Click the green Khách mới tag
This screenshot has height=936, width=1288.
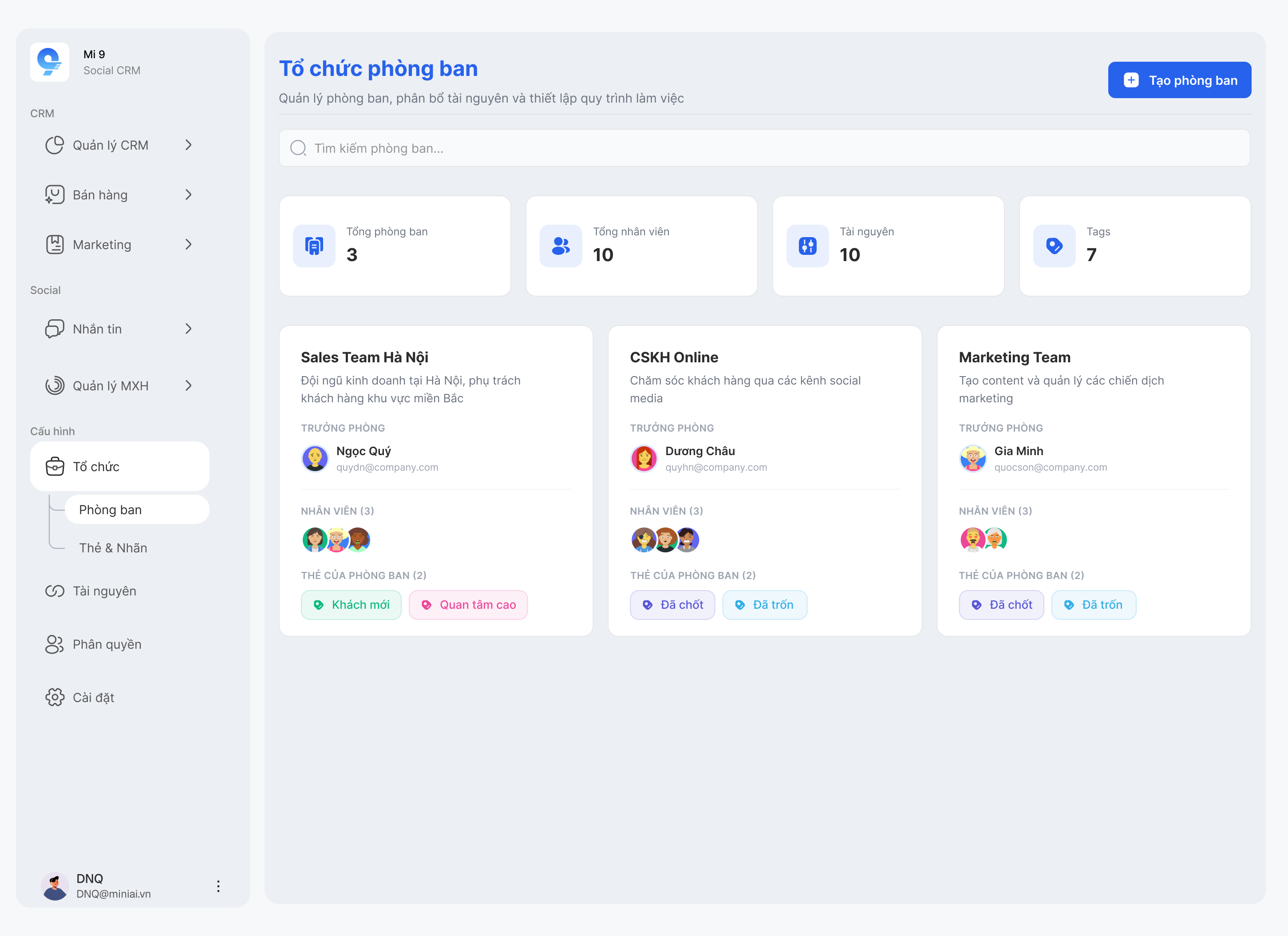[x=351, y=605]
